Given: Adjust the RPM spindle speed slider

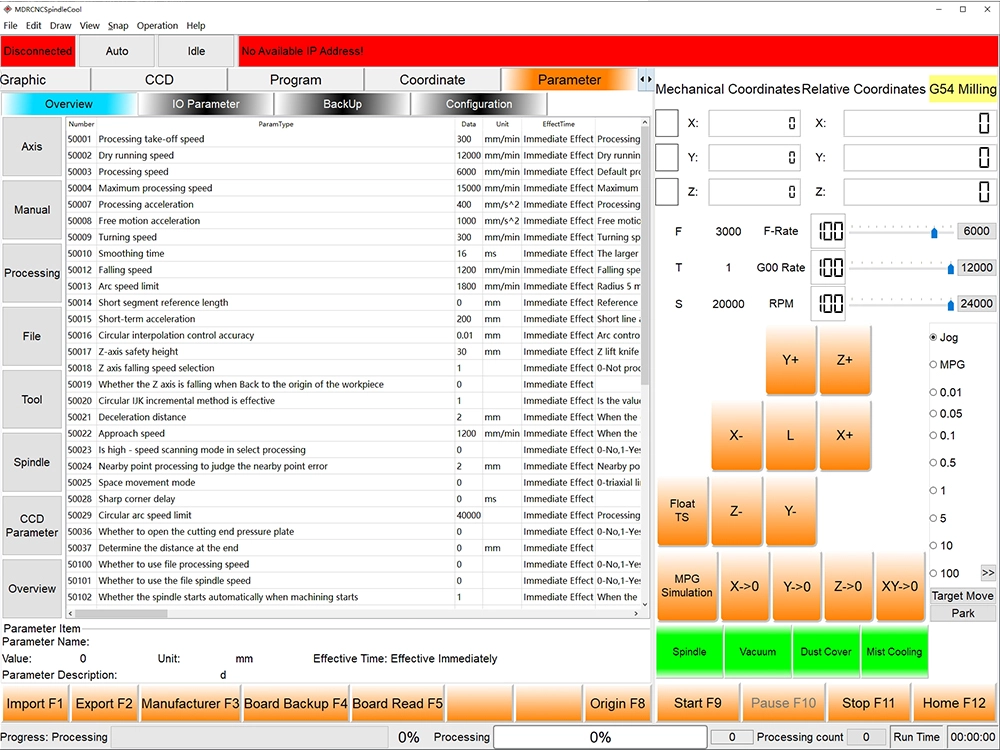Looking at the screenshot, I should point(951,303).
